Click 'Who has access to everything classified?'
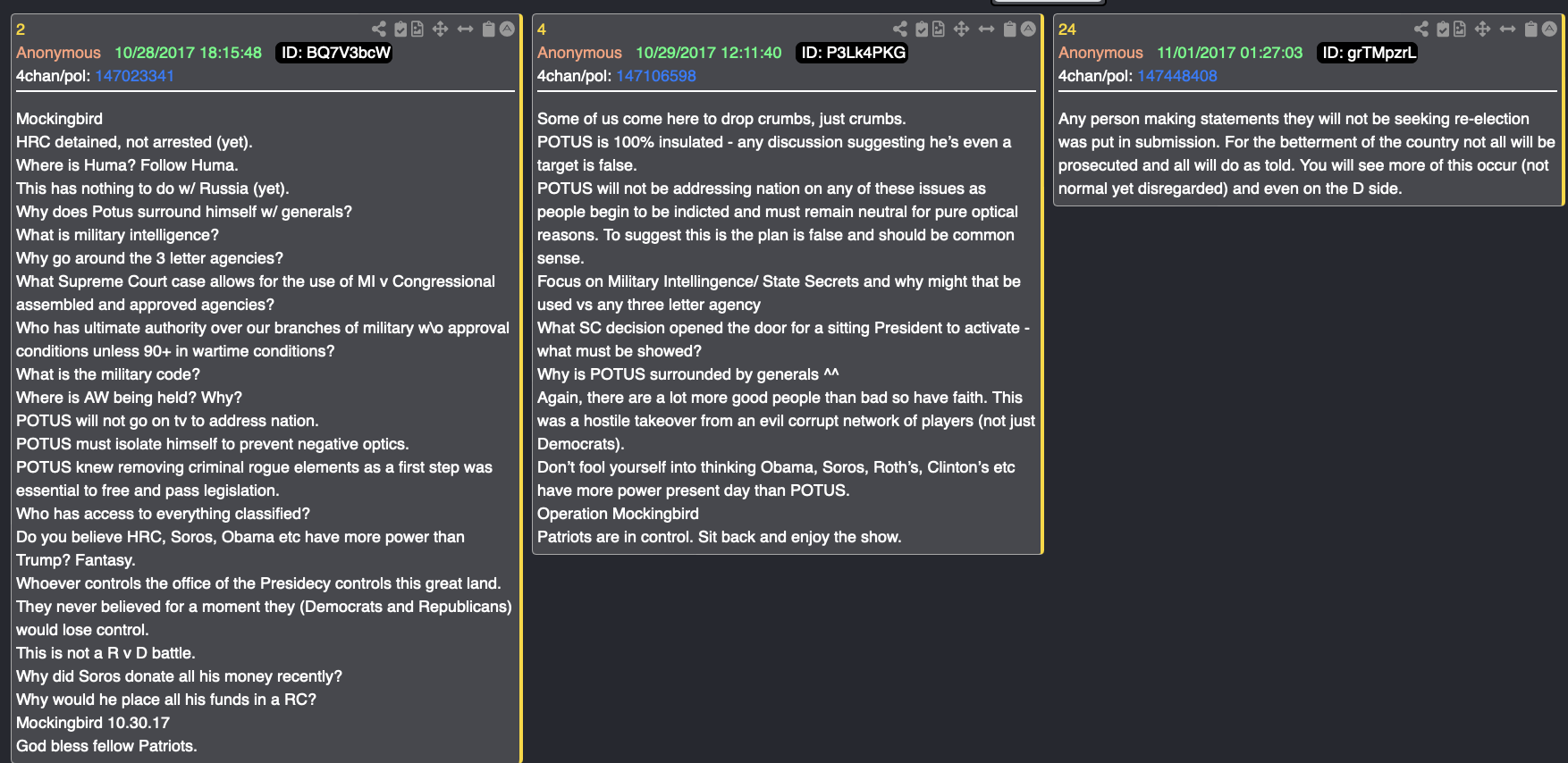This screenshot has height=763, width=1568. tap(163, 514)
